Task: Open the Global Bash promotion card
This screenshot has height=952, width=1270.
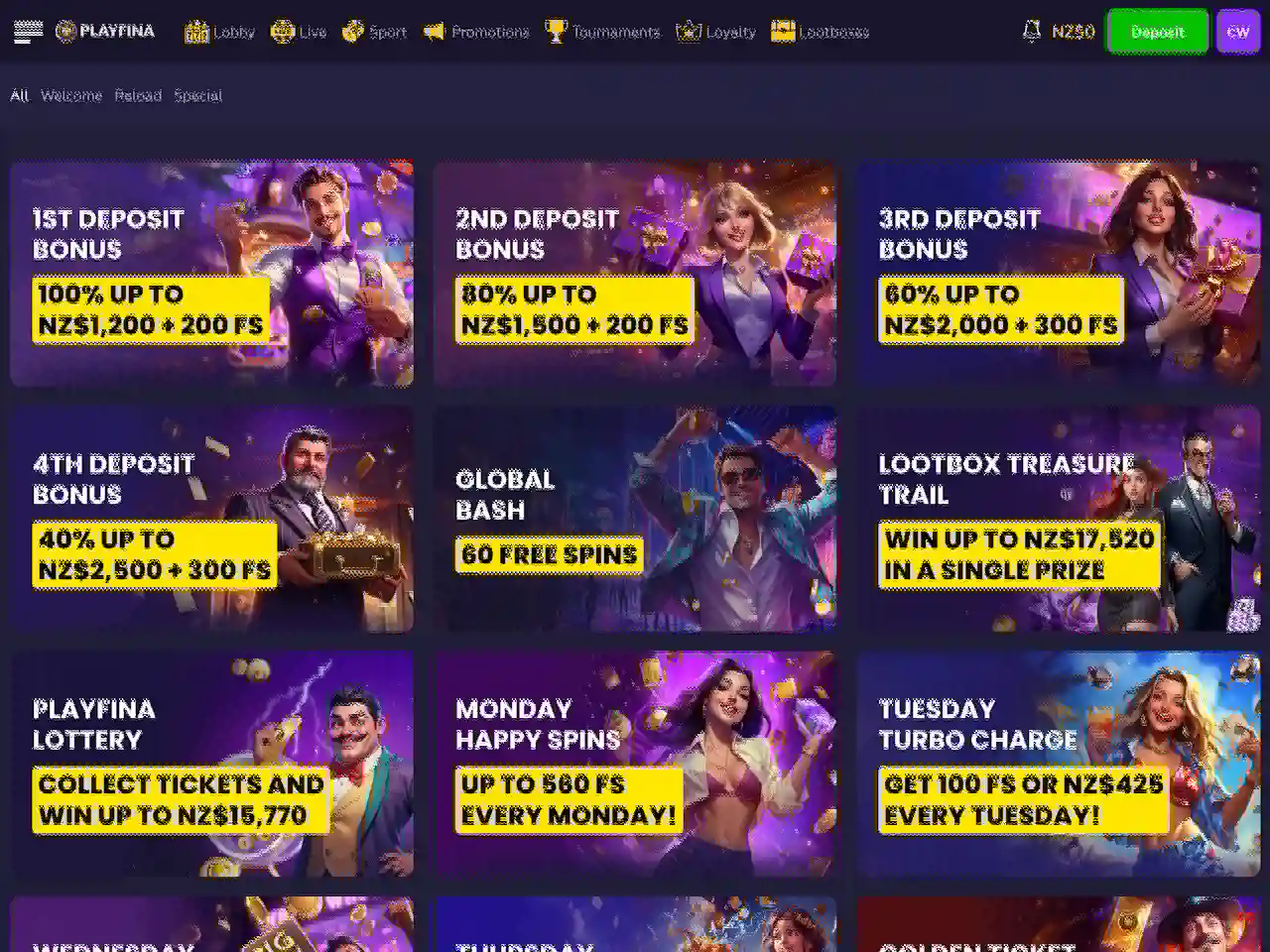Action: pos(635,519)
